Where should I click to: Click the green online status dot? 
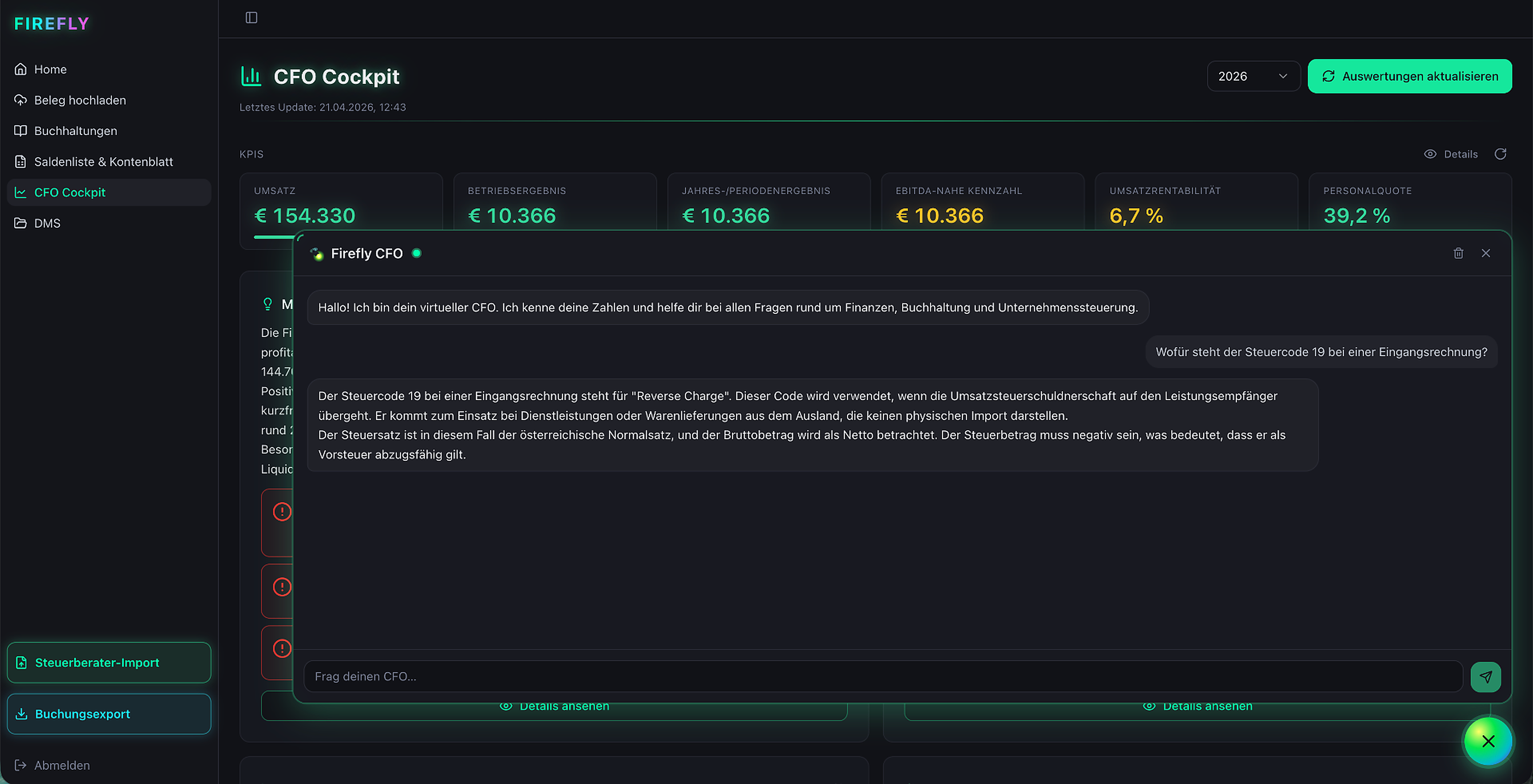416,253
